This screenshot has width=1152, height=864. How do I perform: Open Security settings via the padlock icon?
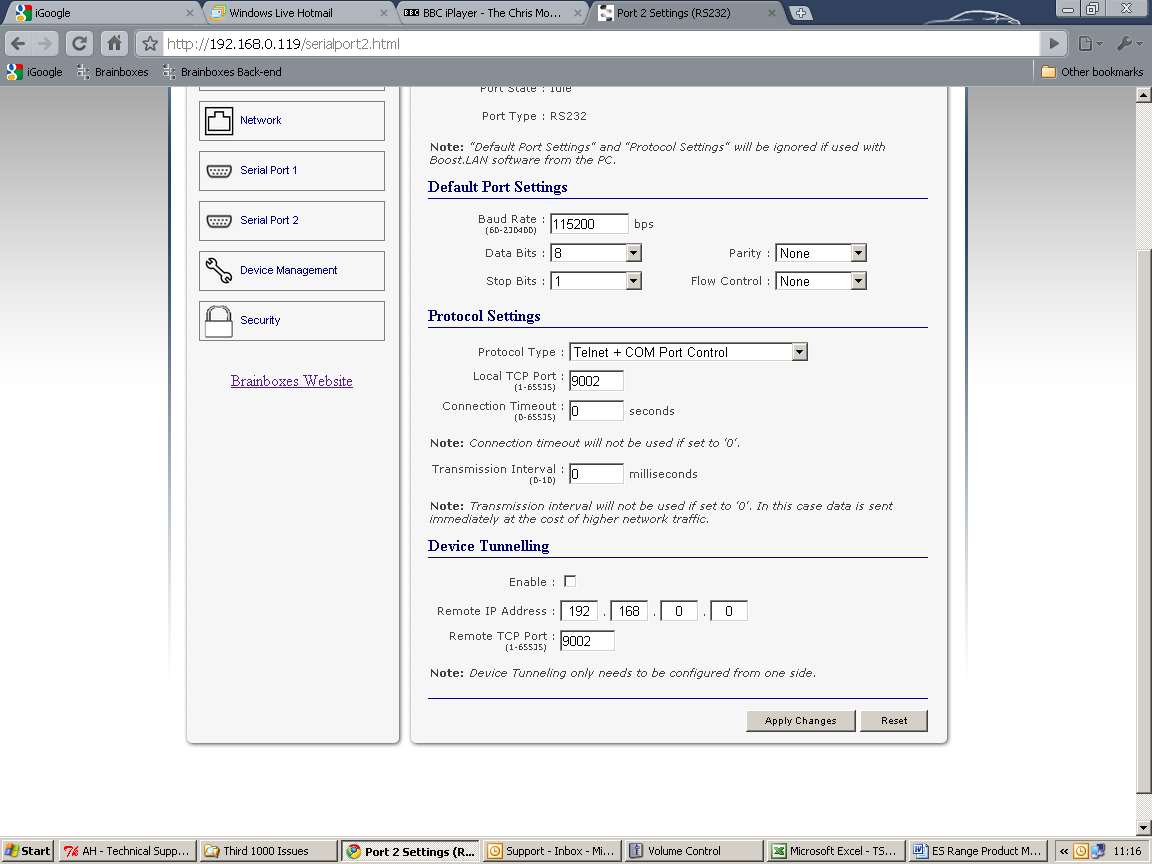tap(218, 320)
